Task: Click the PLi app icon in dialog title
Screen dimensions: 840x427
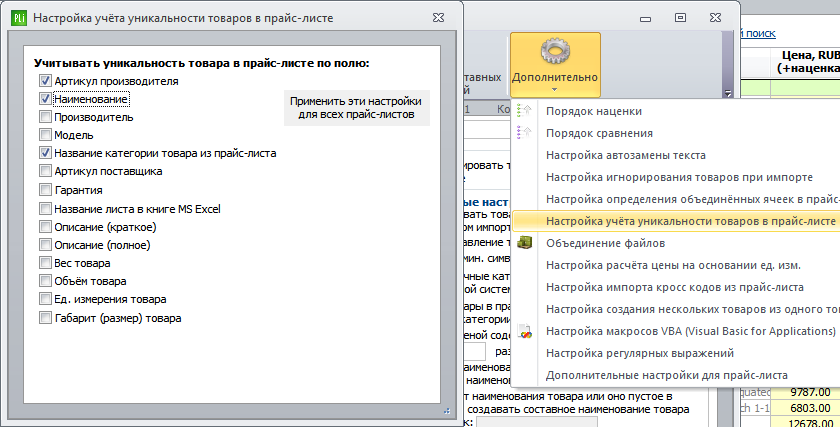Action: 19,18
